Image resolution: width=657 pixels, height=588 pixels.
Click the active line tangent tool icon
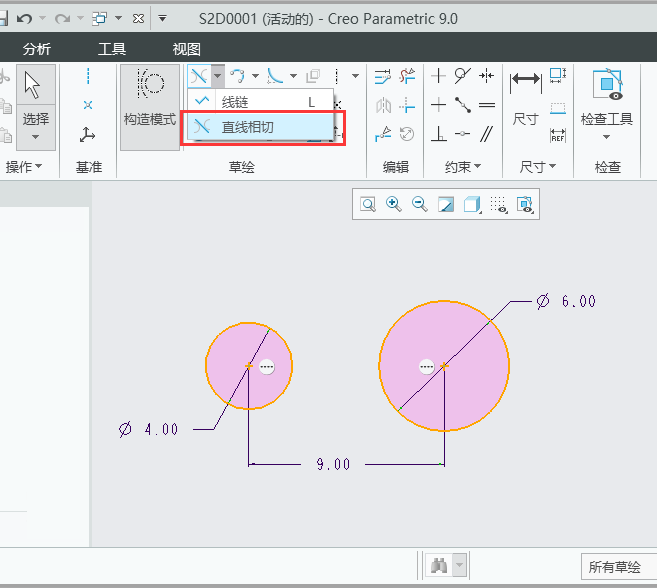coord(199,76)
